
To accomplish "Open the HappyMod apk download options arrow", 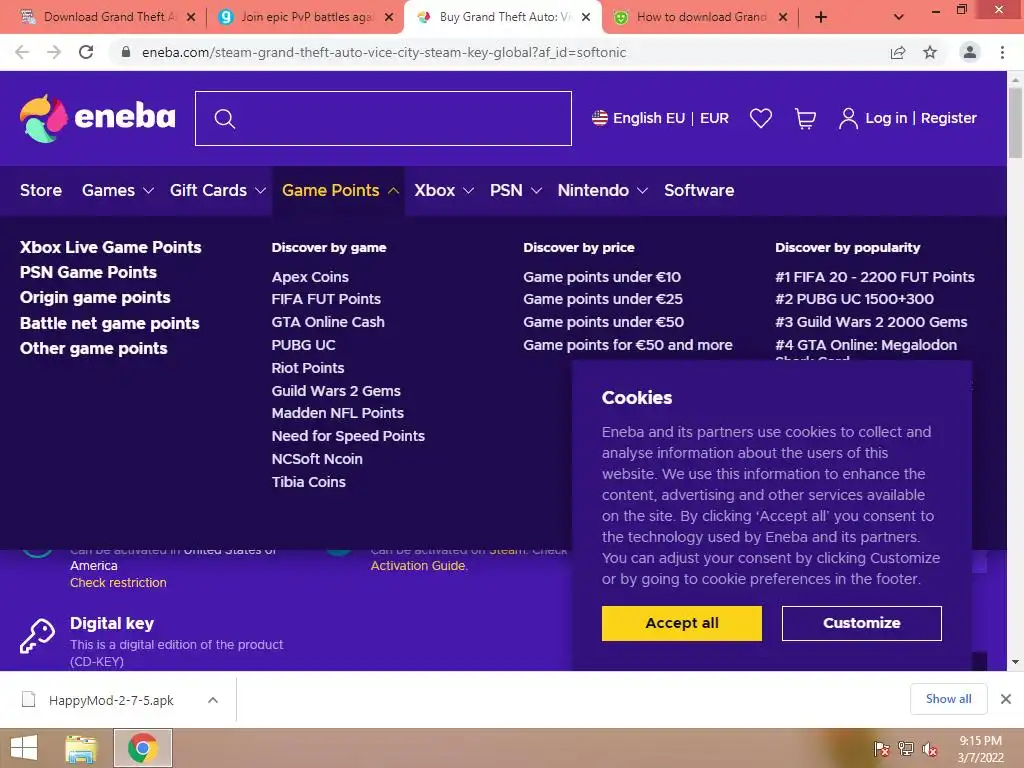I will click(212, 700).
